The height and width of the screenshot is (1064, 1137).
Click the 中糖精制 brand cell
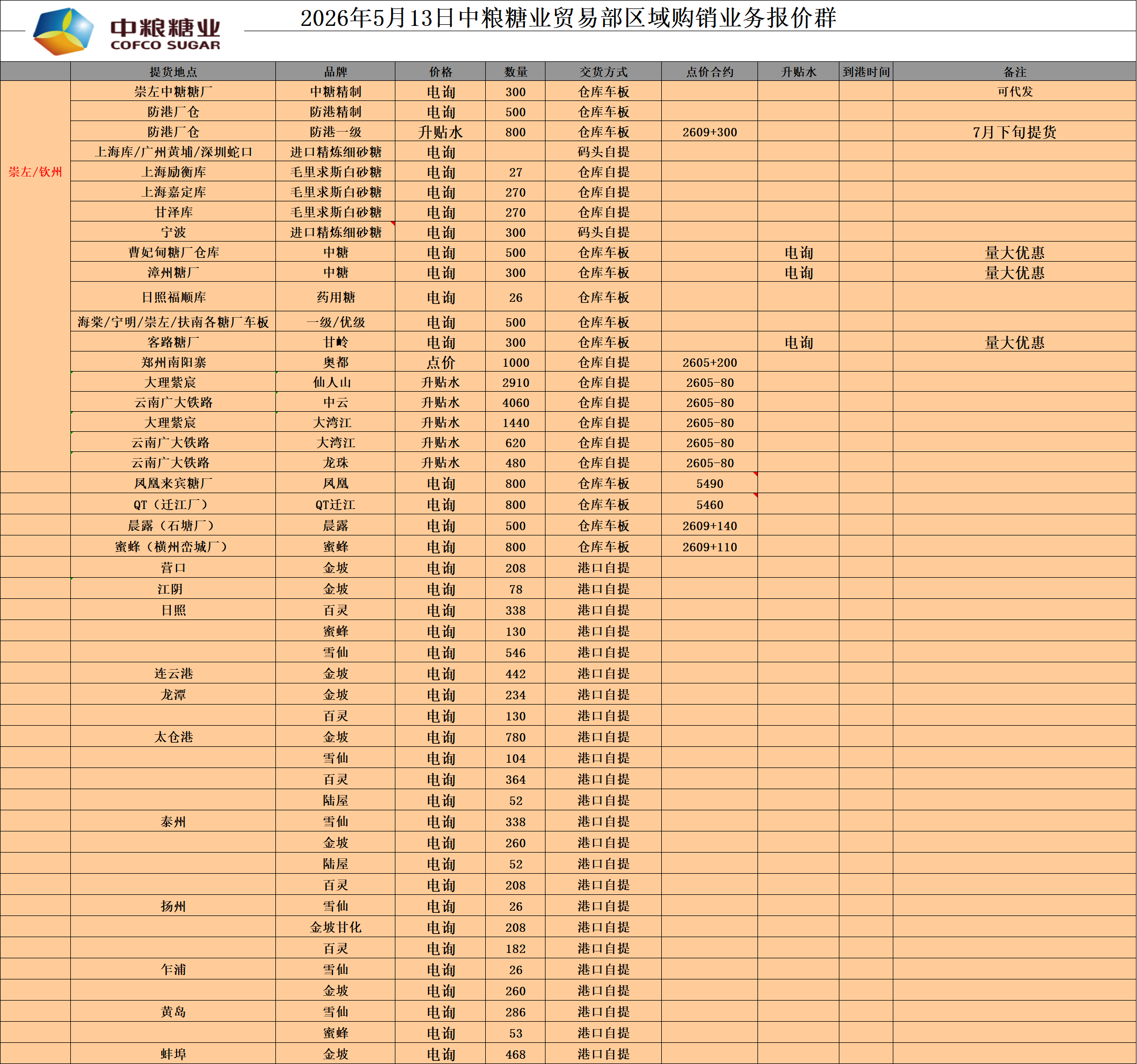335,91
